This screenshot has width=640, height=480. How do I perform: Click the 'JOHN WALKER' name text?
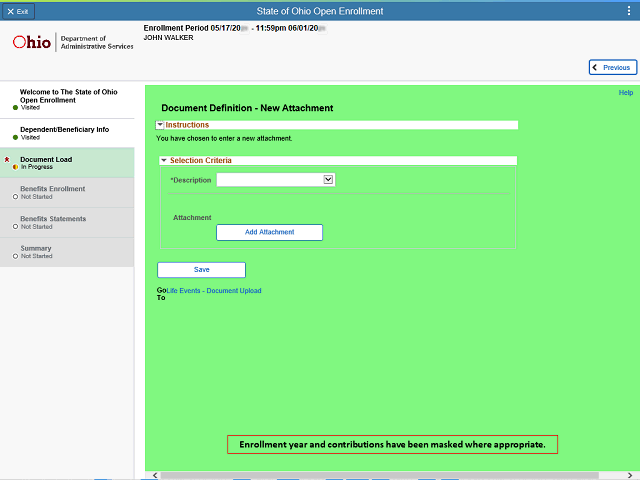[x=168, y=38]
